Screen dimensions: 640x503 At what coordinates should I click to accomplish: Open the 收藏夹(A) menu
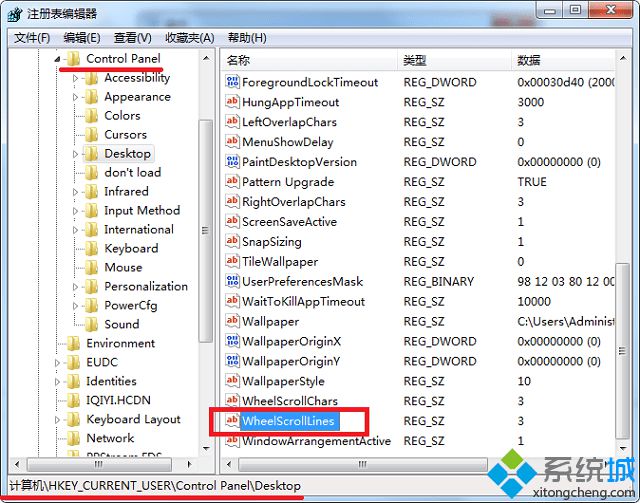[x=189, y=38]
